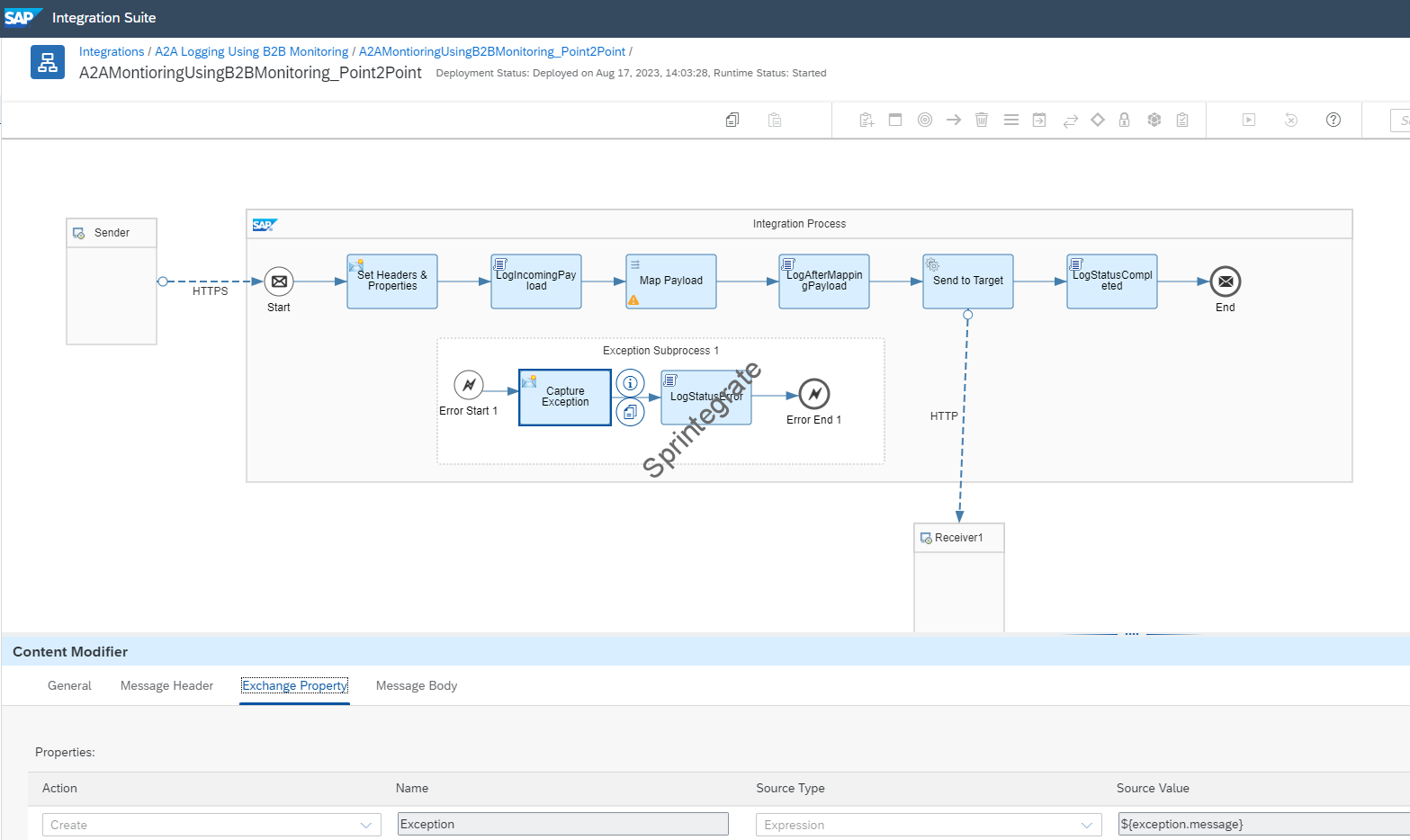Click the padlock security icon in toolbar

click(x=1124, y=120)
